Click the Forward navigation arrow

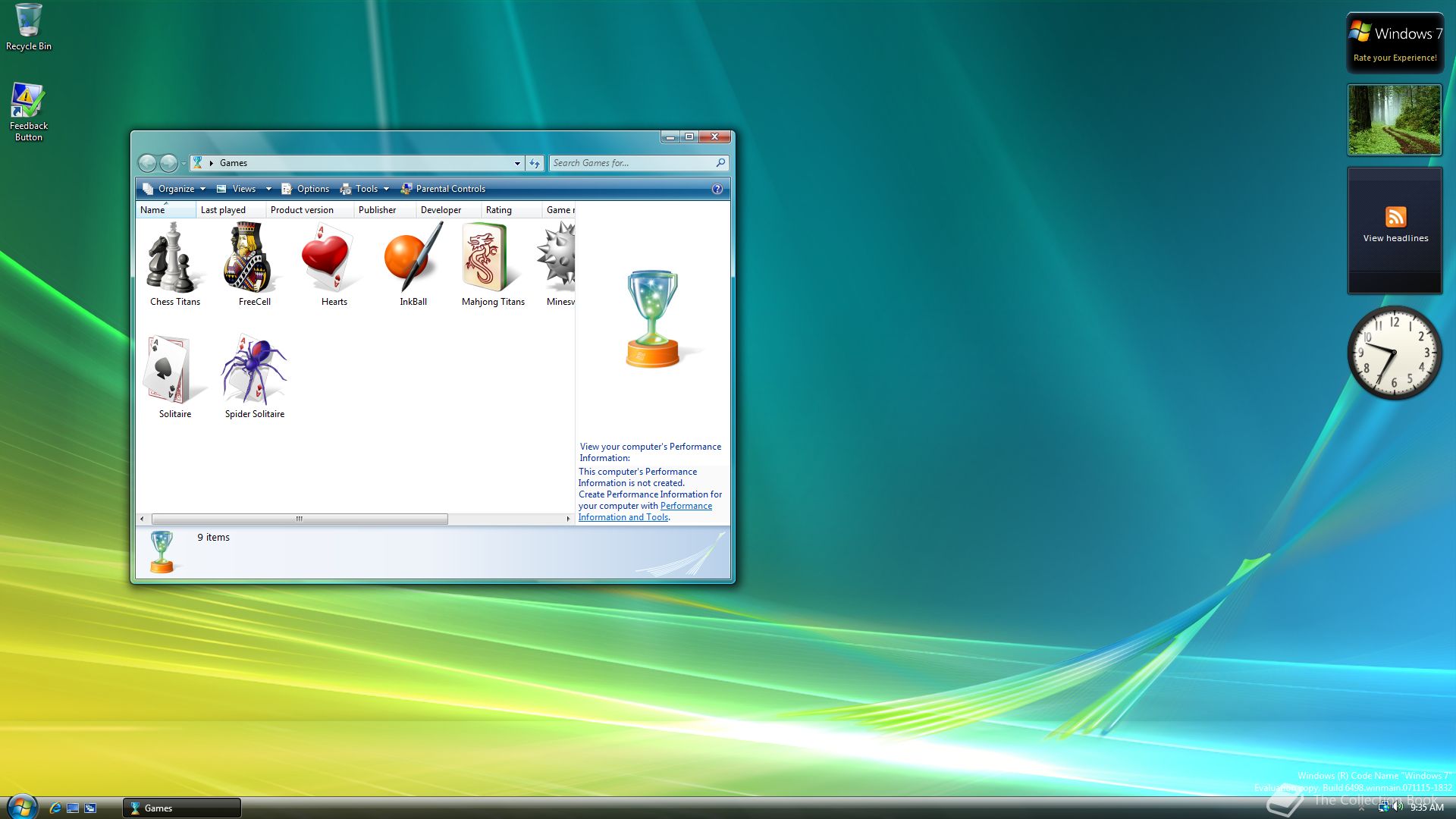168,163
